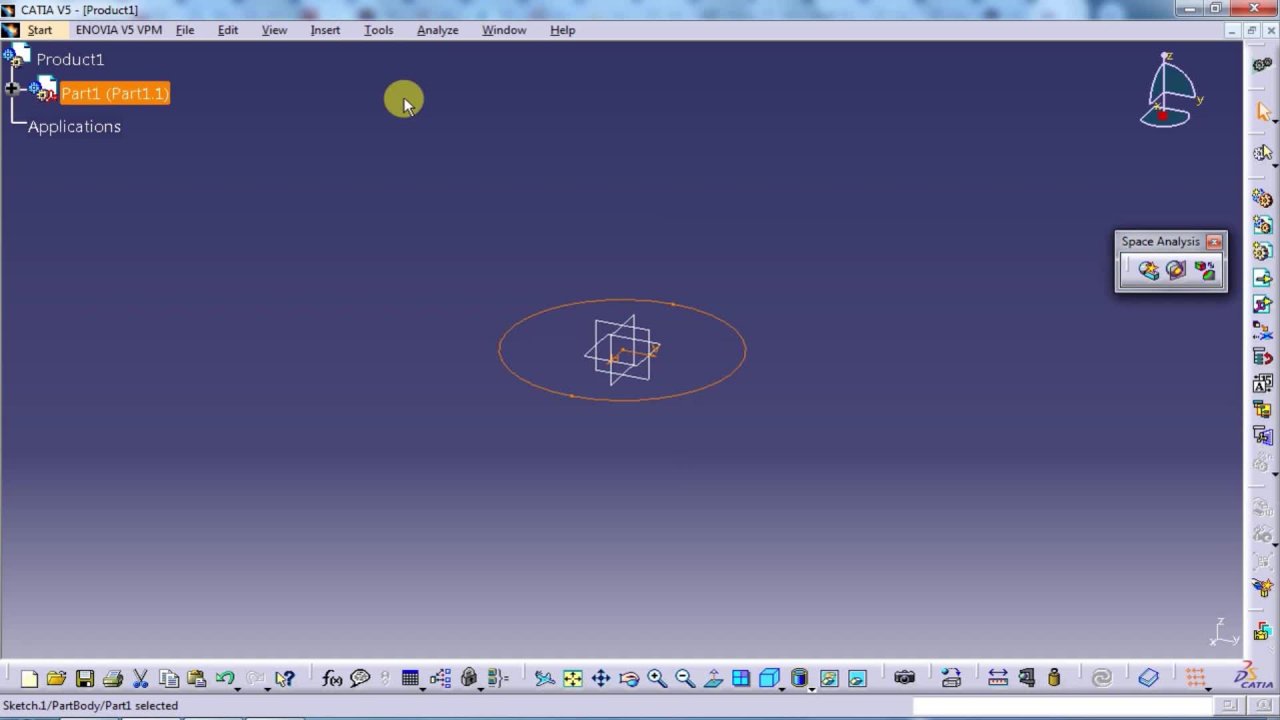The image size is (1280, 720).
Task: Click the Clash icon in Space Analysis
Action: (x=1148, y=270)
